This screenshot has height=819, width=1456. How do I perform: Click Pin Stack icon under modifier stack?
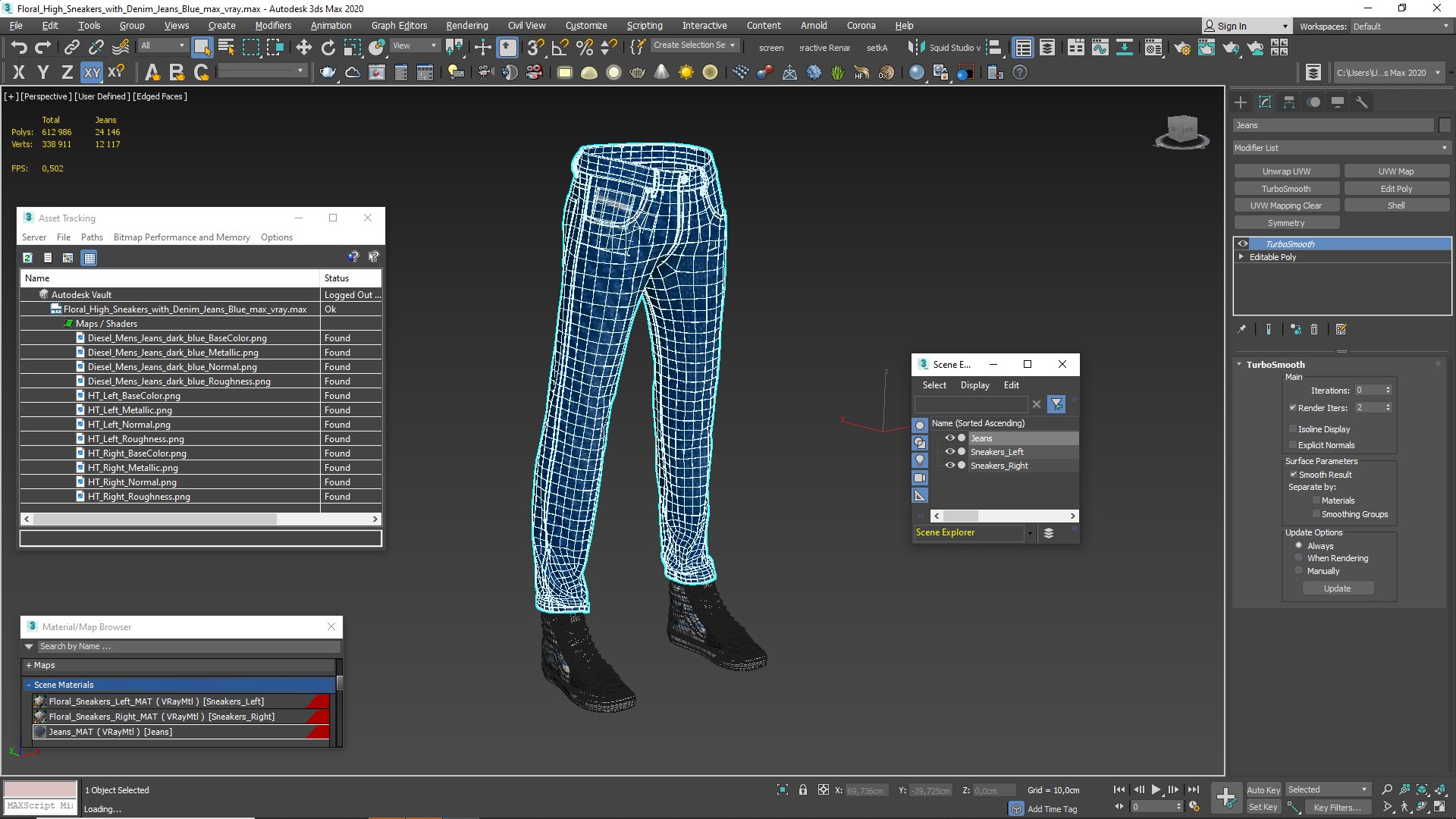click(1241, 329)
